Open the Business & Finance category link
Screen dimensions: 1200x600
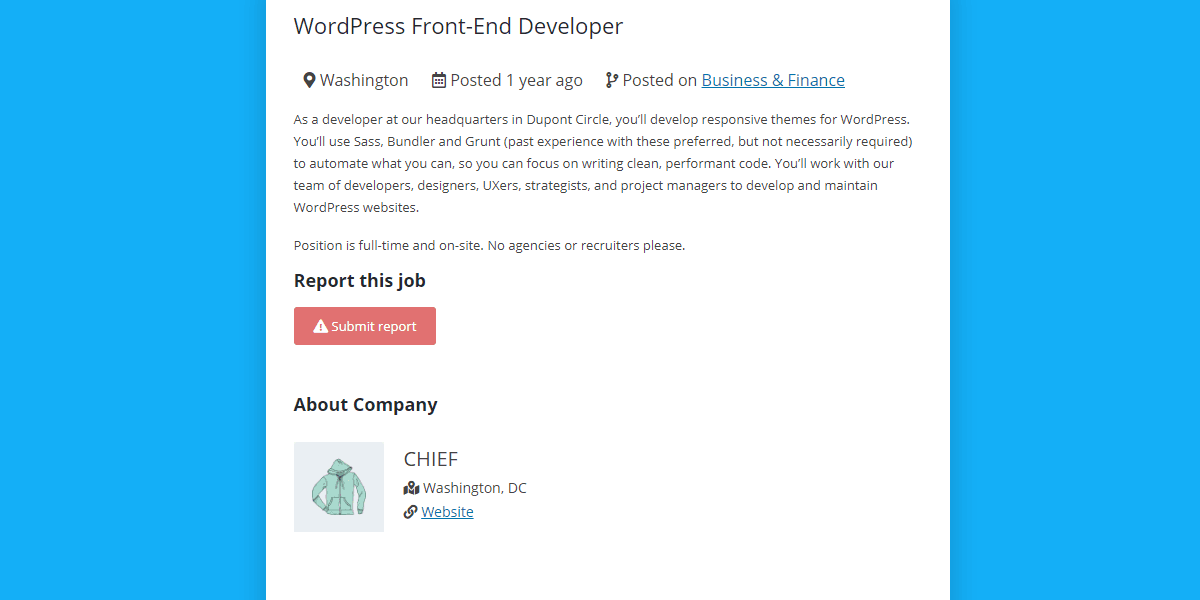pos(773,80)
